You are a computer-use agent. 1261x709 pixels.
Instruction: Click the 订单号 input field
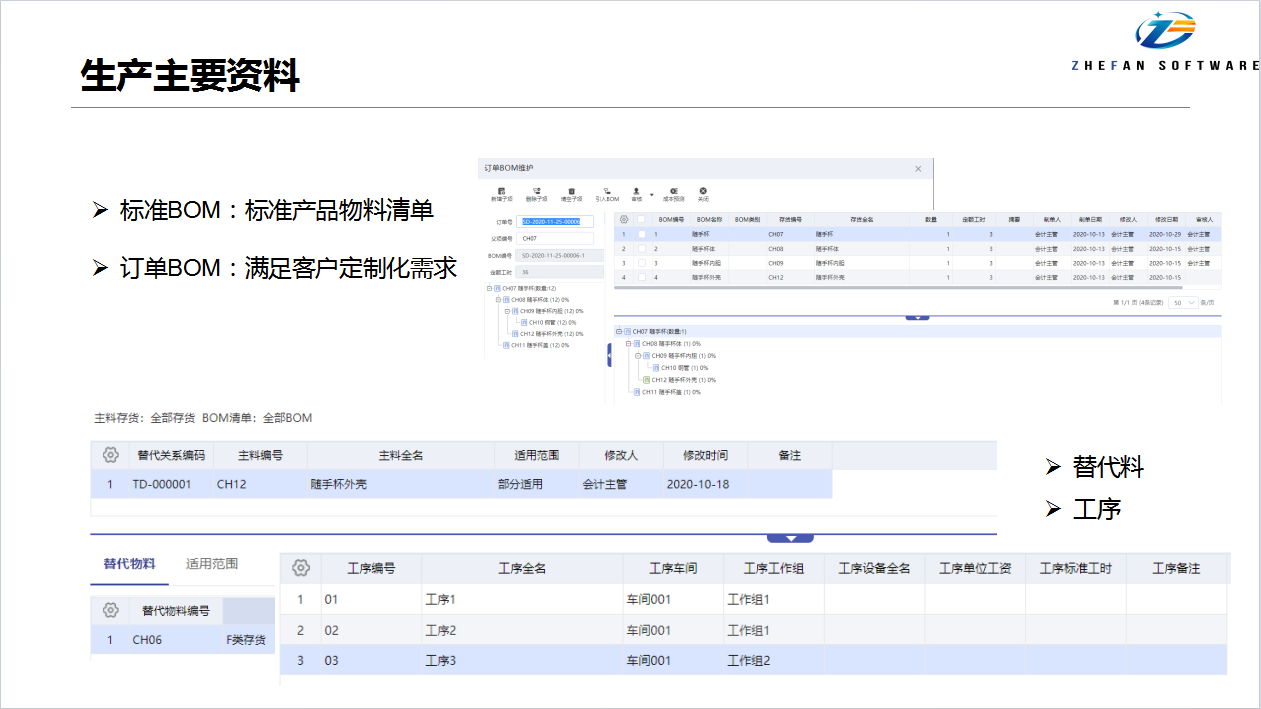tap(558, 222)
